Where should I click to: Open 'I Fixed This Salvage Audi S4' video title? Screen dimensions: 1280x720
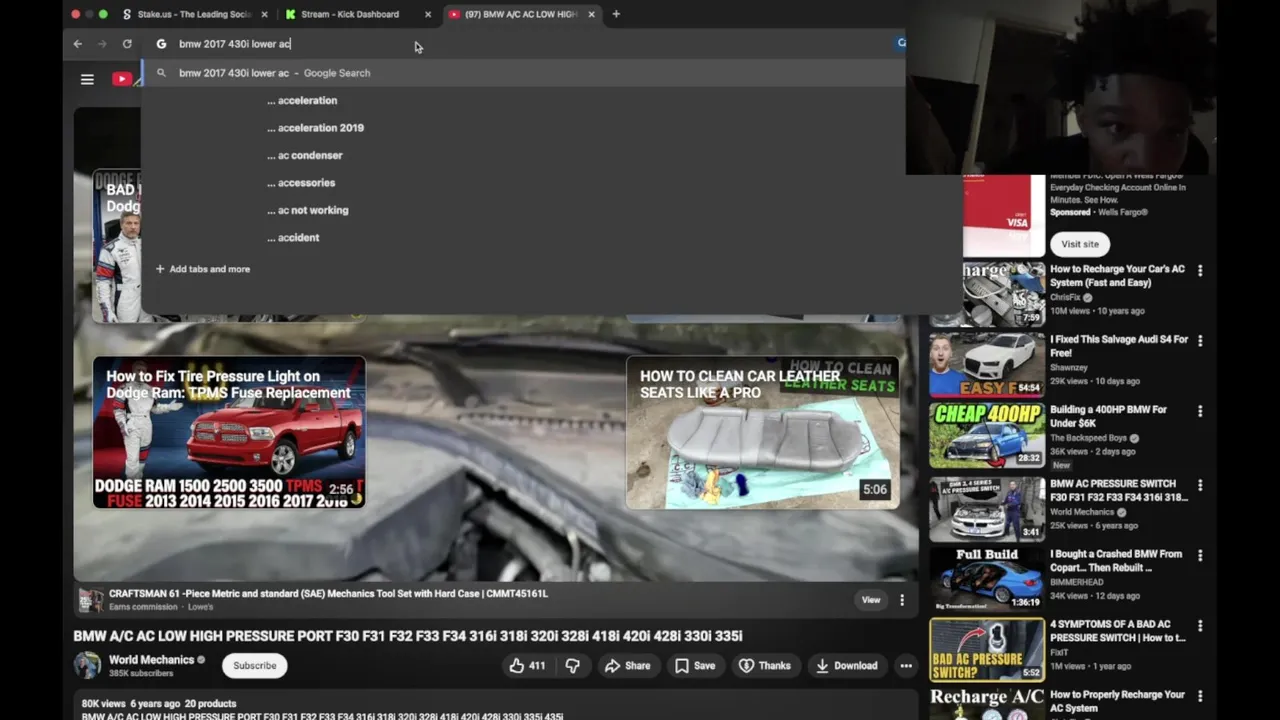1119,346
